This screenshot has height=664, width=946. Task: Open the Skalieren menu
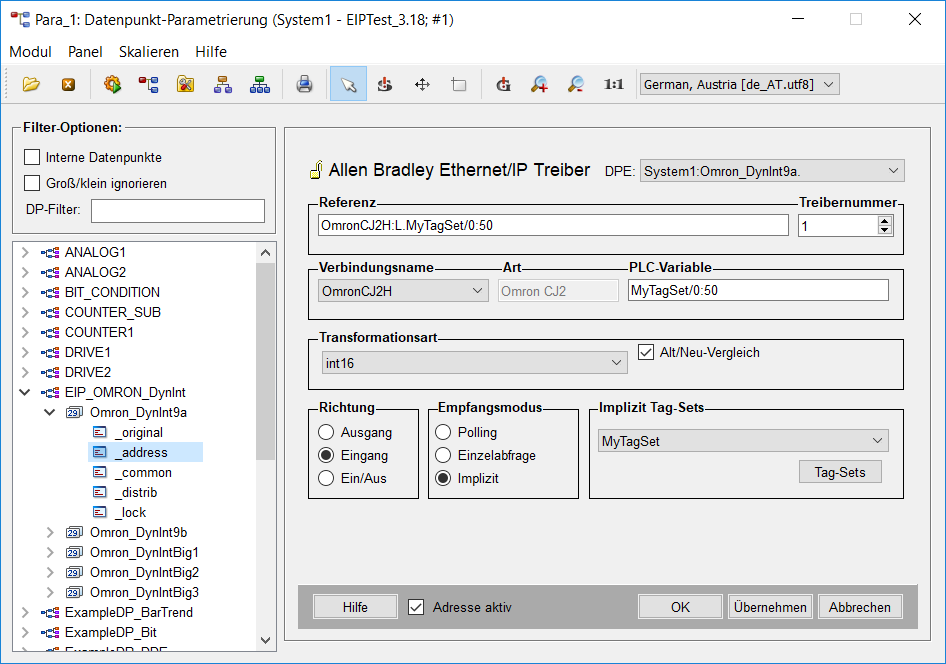pyautogui.click(x=148, y=52)
